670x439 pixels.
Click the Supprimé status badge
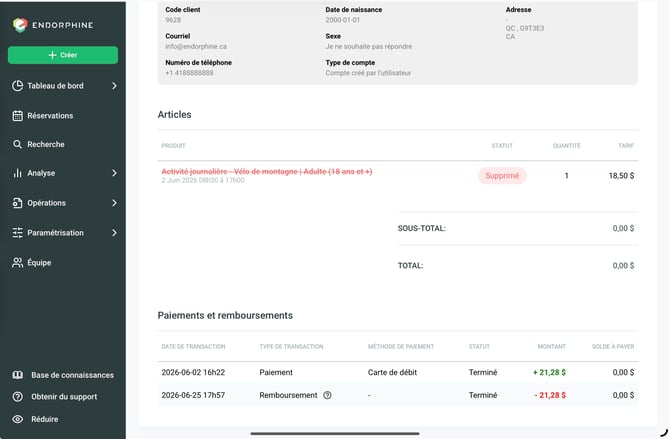(x=502, y=176)
